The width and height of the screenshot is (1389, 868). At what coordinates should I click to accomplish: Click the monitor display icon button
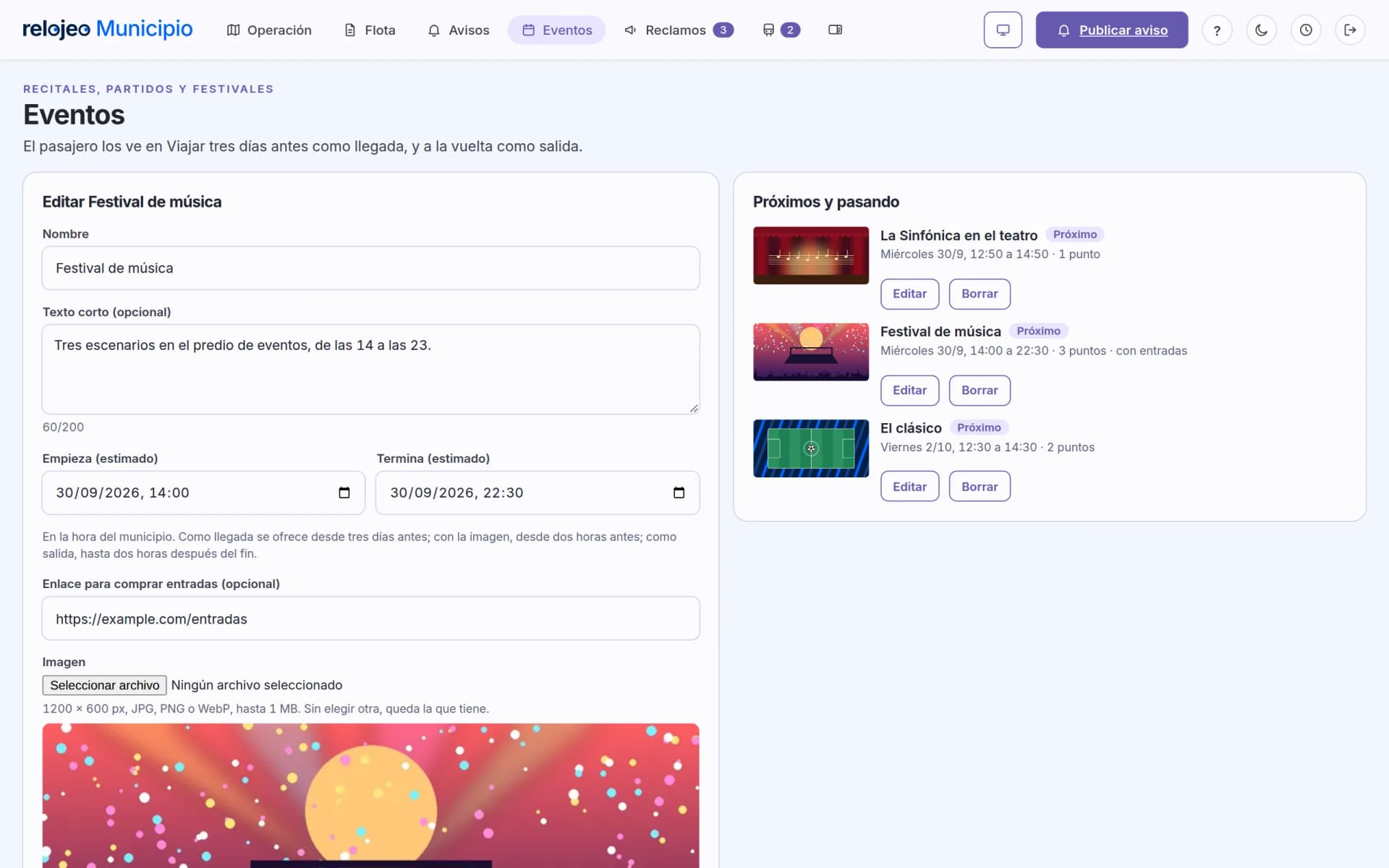[1003, 30]
